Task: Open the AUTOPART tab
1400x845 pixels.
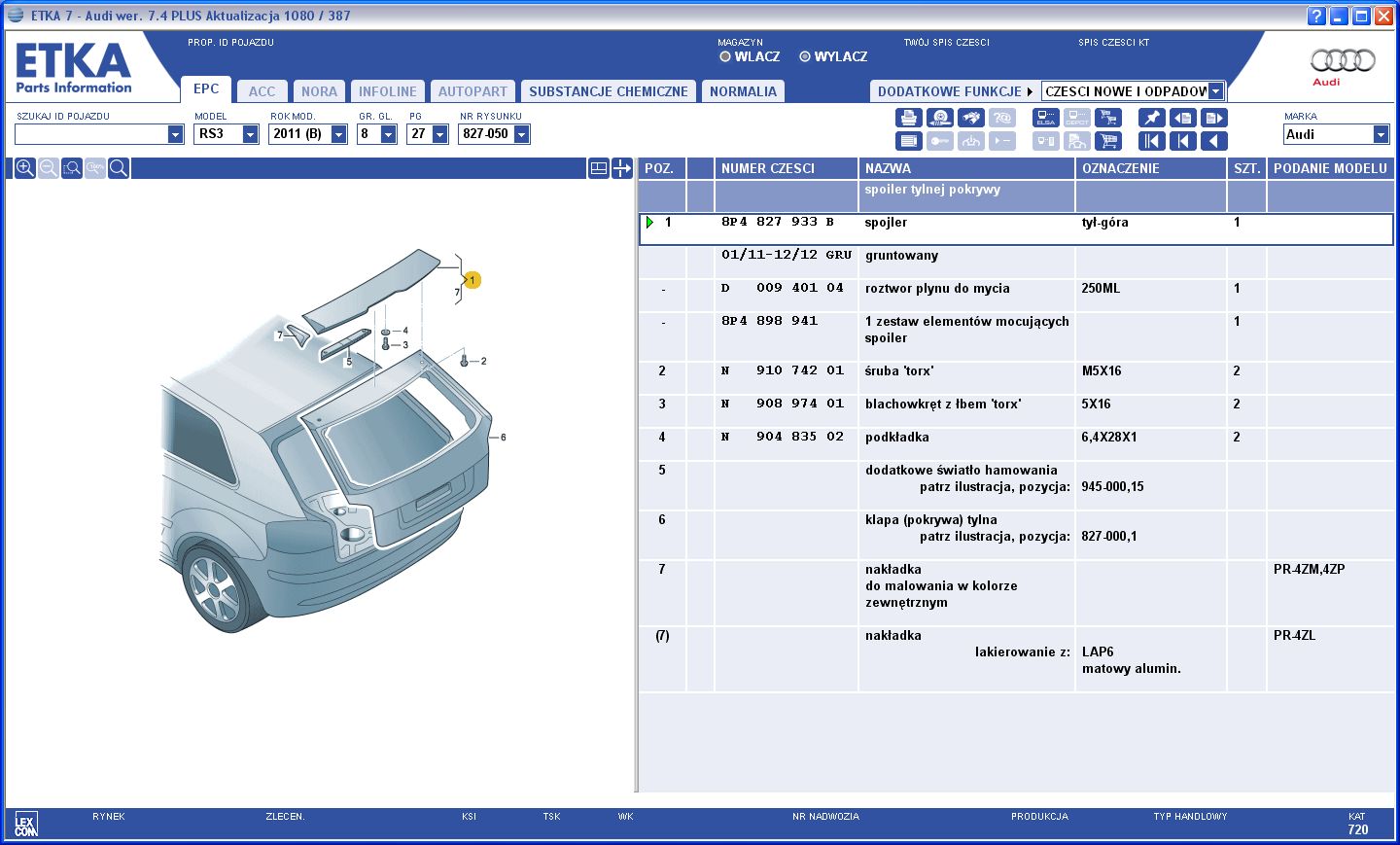Action: [472, 91]
